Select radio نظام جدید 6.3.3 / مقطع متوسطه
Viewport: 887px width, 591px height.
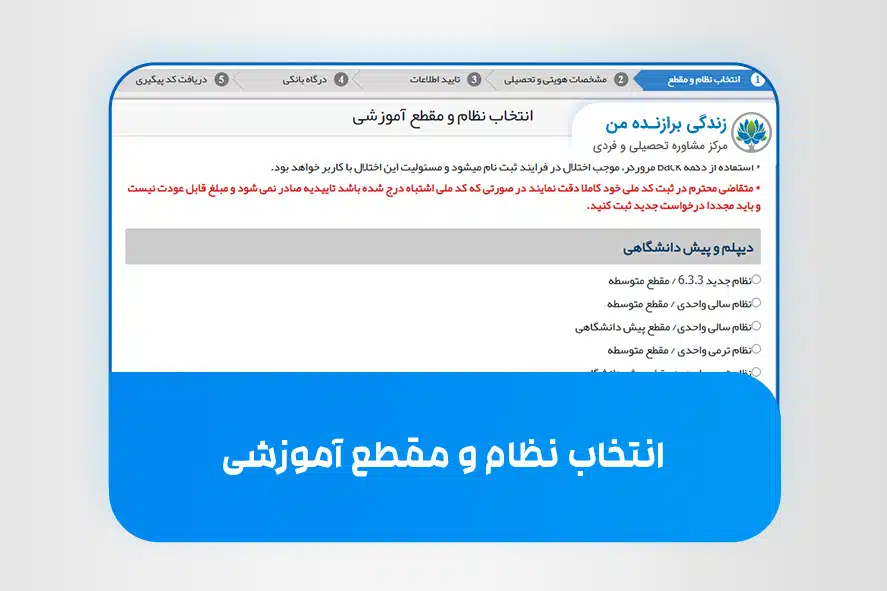[756, 279]
